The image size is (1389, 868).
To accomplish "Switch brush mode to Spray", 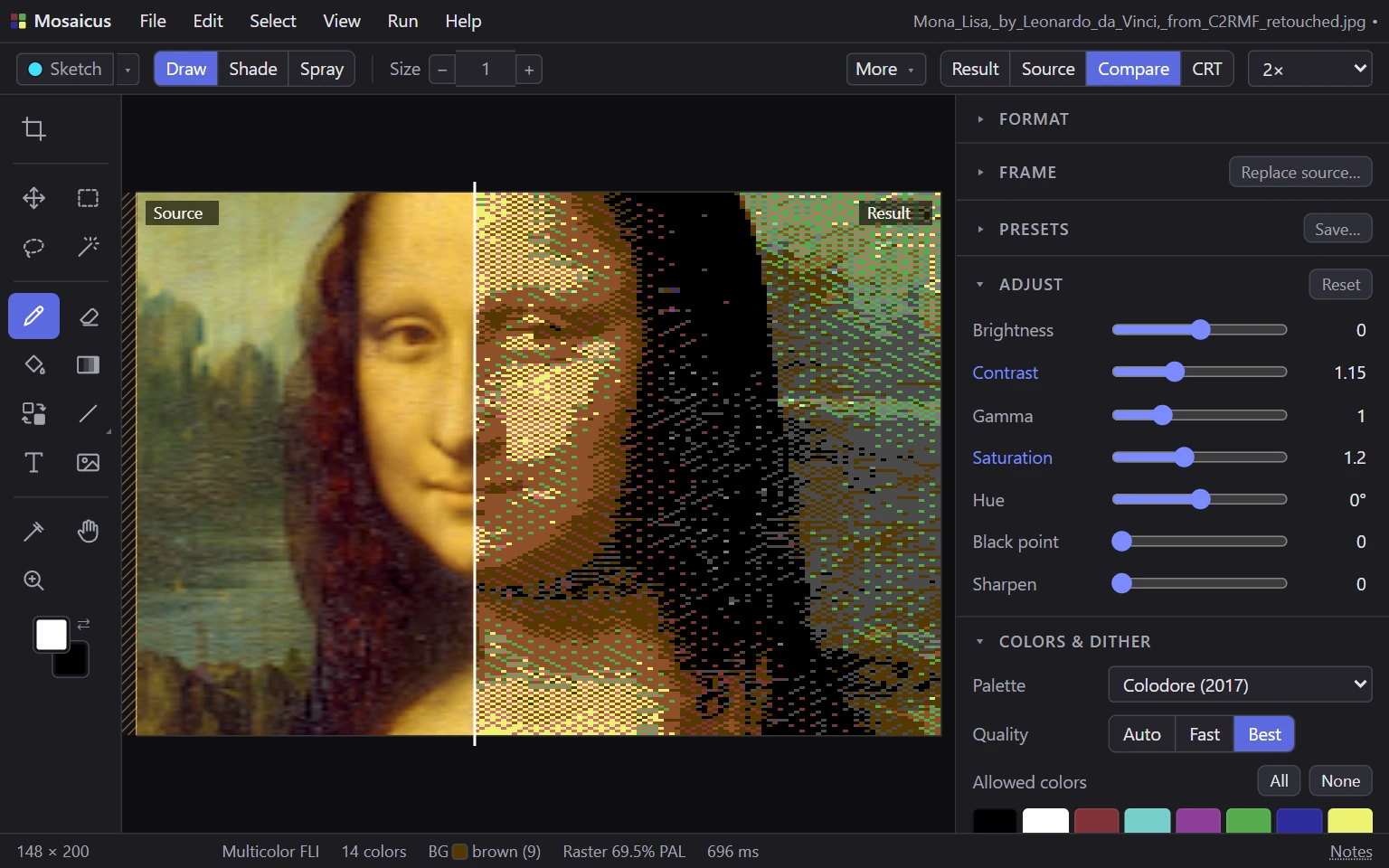I will click(x=322, y=70).
